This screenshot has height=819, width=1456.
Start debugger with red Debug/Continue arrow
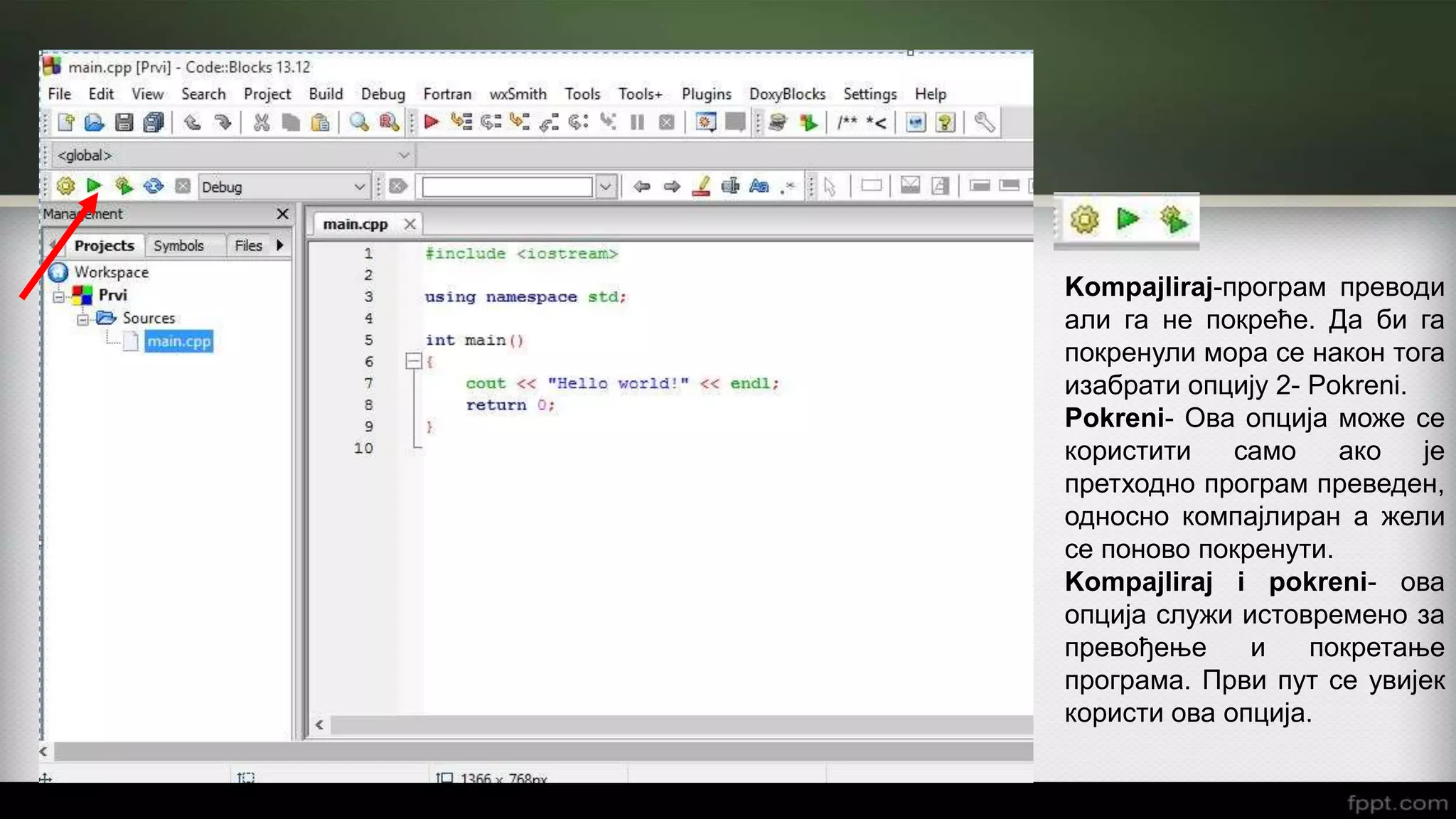click(x=431, y=122)
